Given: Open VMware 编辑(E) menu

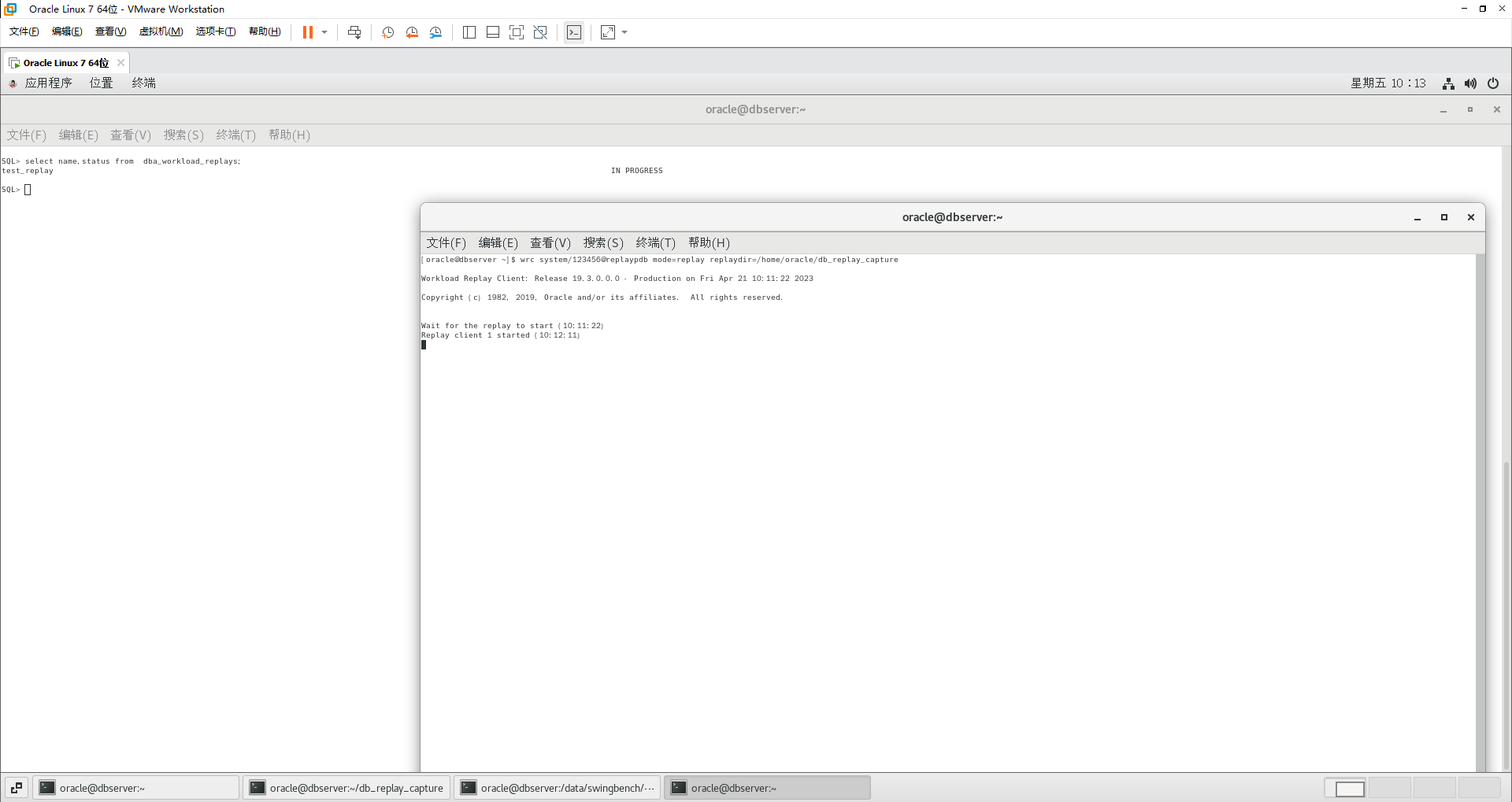Looking at the screenshot, I should coord(67,31).
